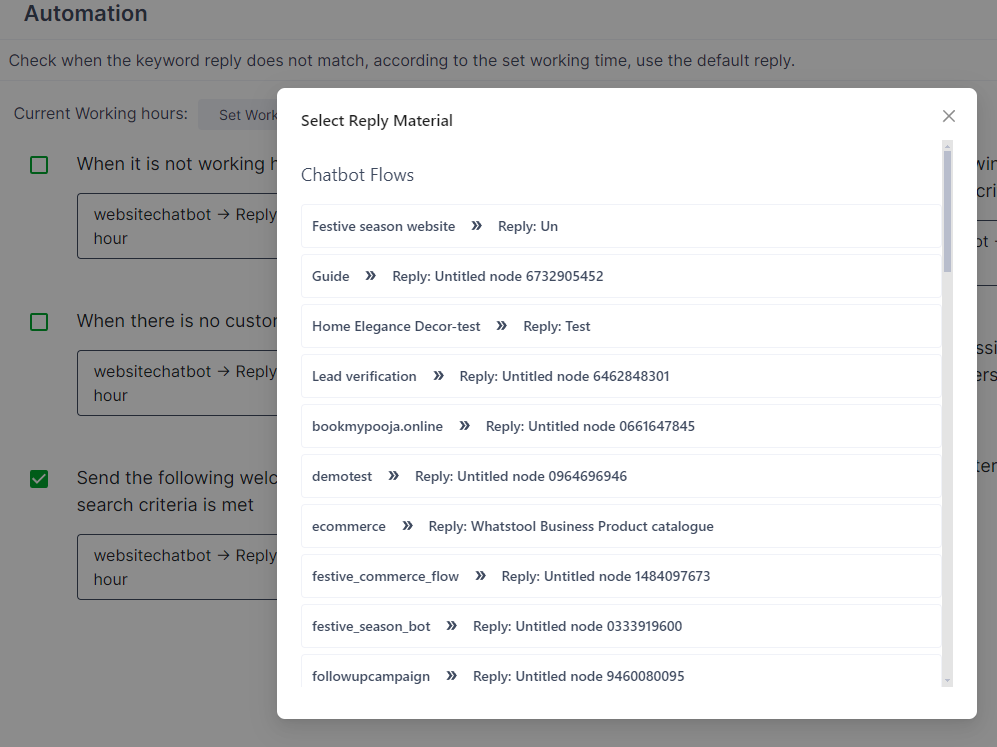The width and height of the screenshot is (997, 747).
Task: Click the chevron icon after followupcampaign
Action: (x=452, y=676)
